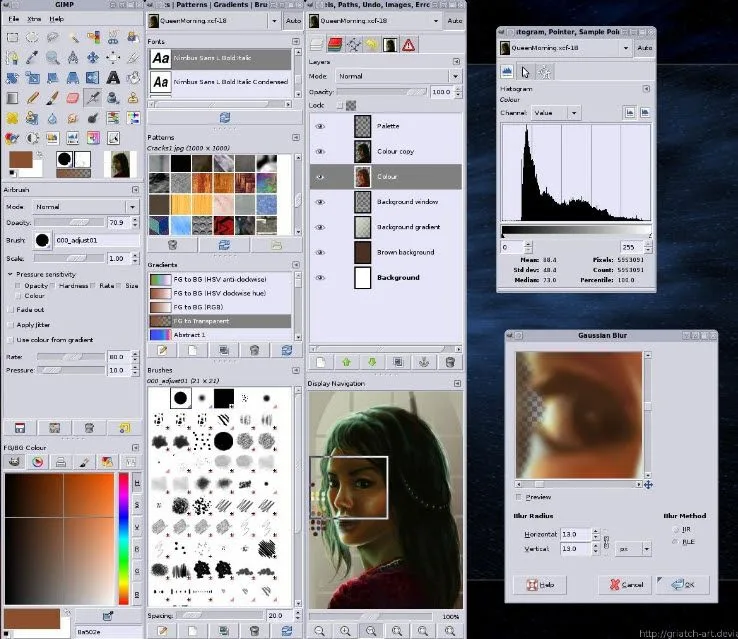Open the Xtns menu

pos(35,18)
